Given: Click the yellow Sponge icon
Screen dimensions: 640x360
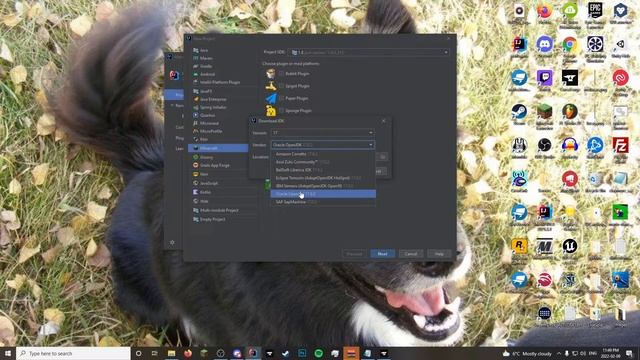Looking at the screenshot, I should click(x=271, y=110).
